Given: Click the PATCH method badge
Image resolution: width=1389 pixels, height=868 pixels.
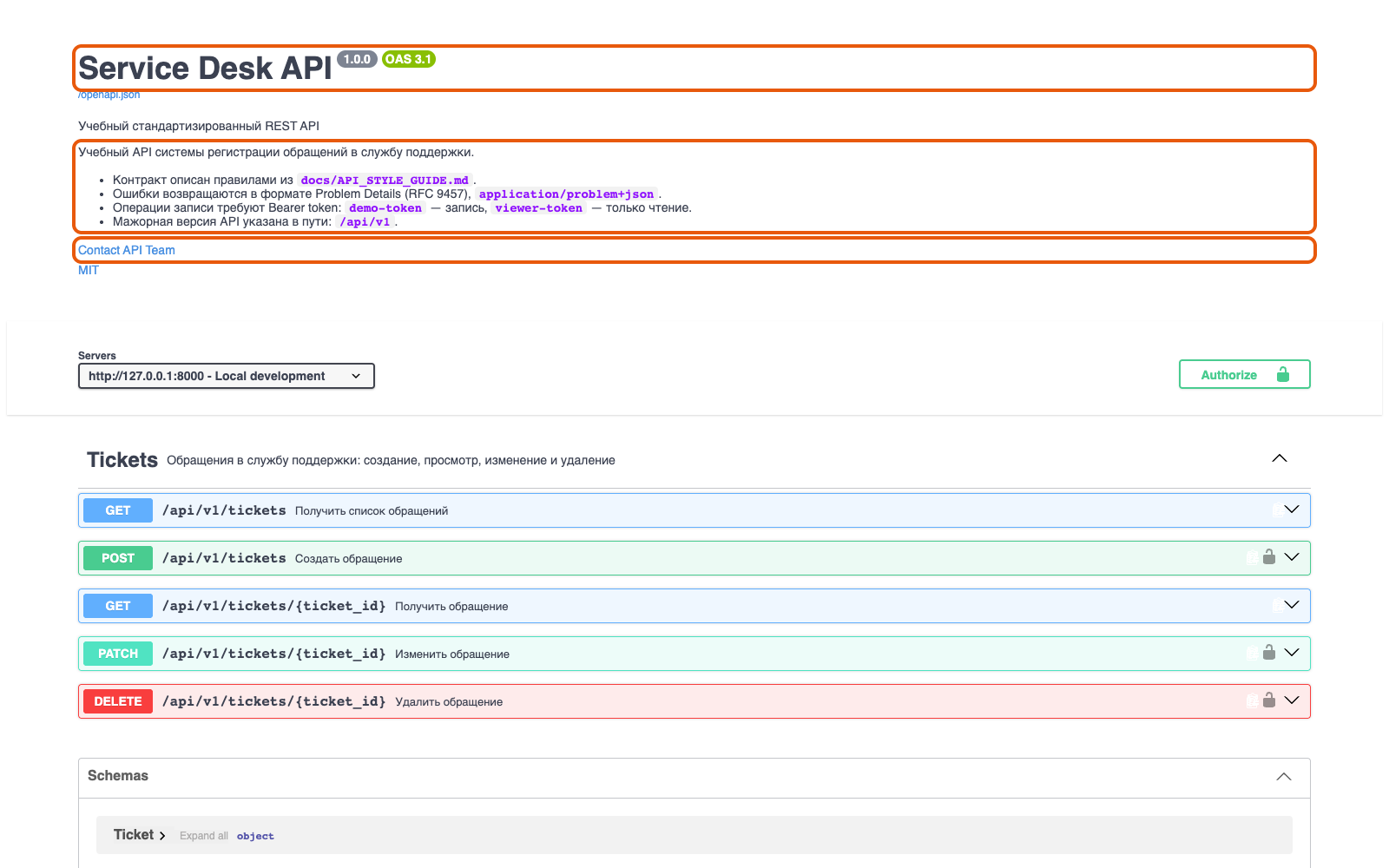Looking at the screenshot, I should [118, 654].
